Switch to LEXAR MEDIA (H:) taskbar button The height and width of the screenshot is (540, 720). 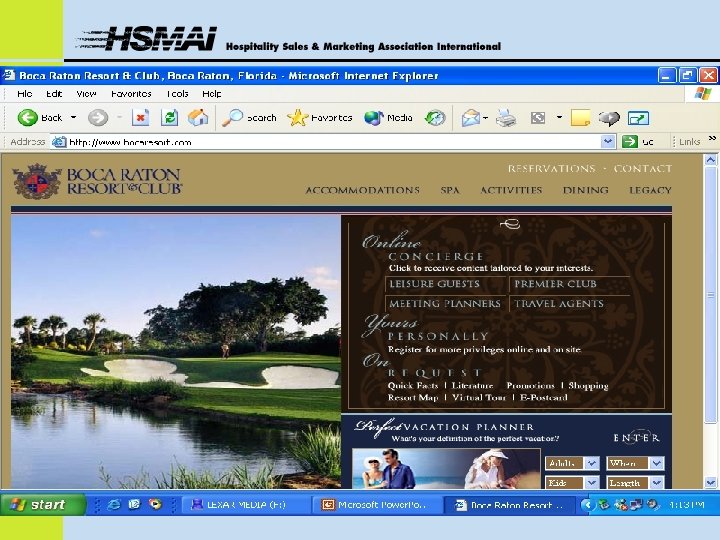point(246,505)
